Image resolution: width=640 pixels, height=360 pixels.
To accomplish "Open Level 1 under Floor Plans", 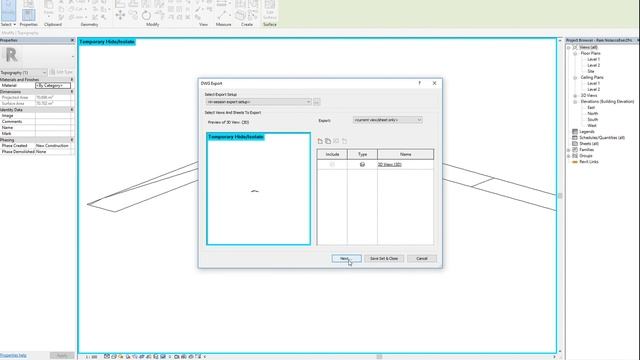I will pos(593,60).
